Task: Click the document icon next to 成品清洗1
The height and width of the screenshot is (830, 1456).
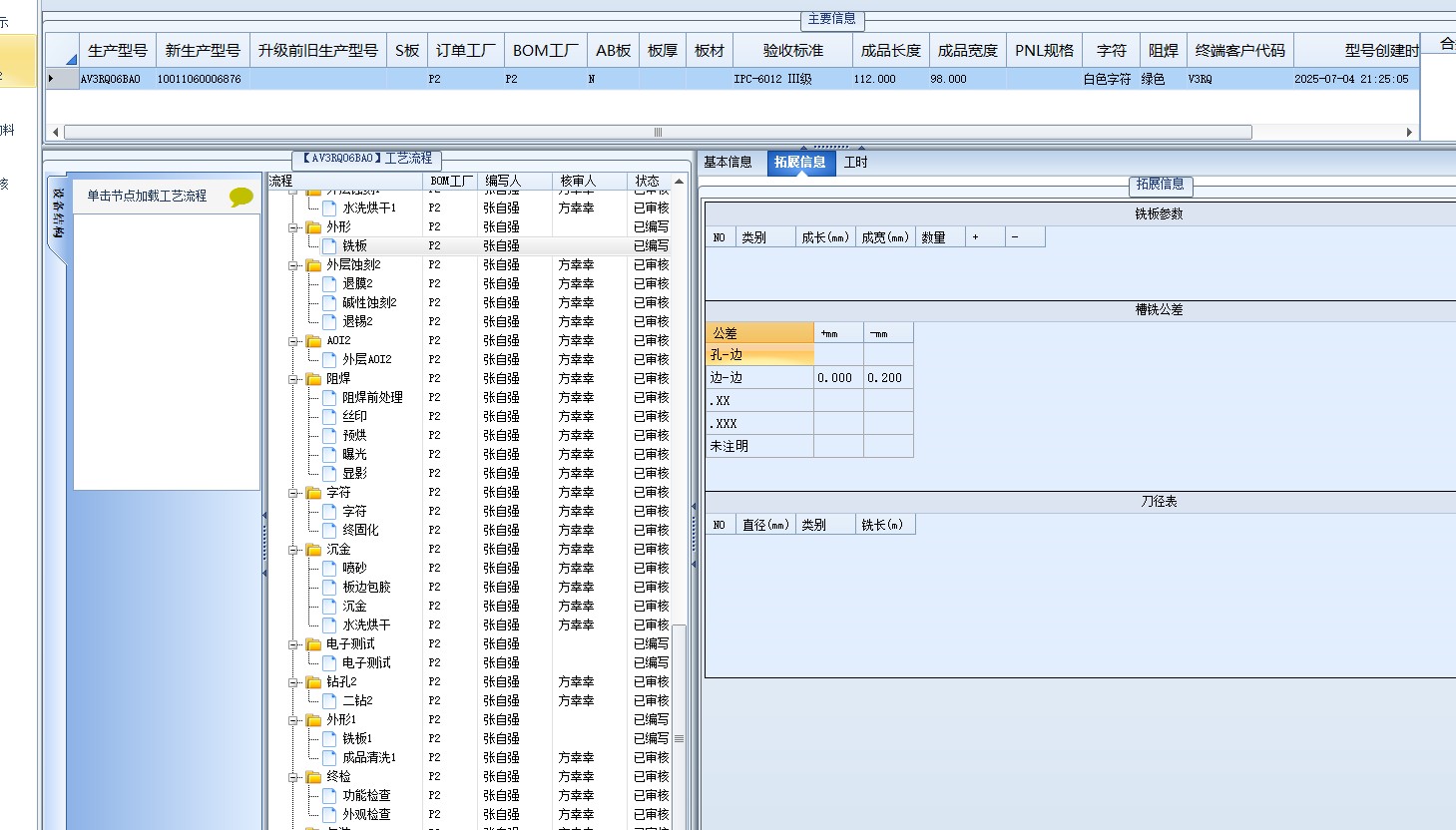Action: (329, 758)
